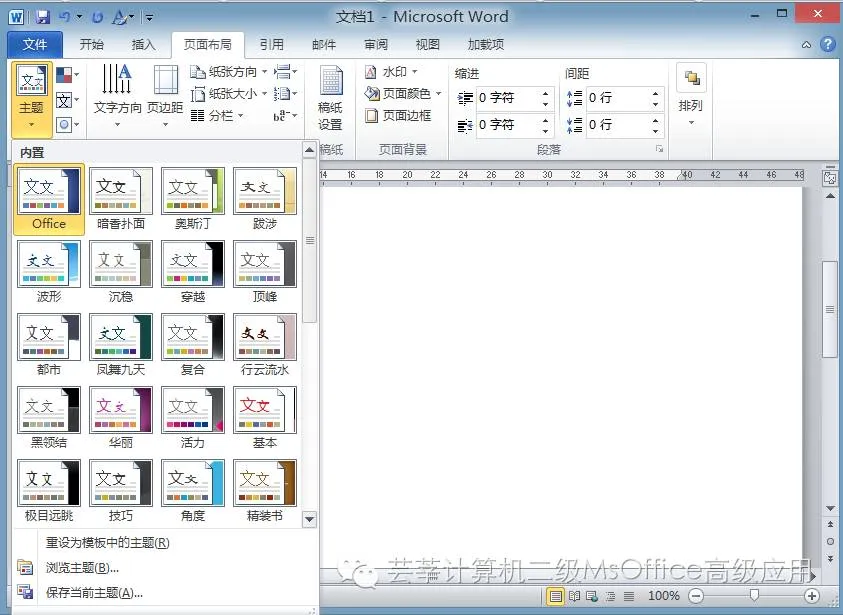The width and height of the screenshot is (843, 615).
Task: Open the Line Numbers dropdown icon
Action: click(x=285, y=94)
